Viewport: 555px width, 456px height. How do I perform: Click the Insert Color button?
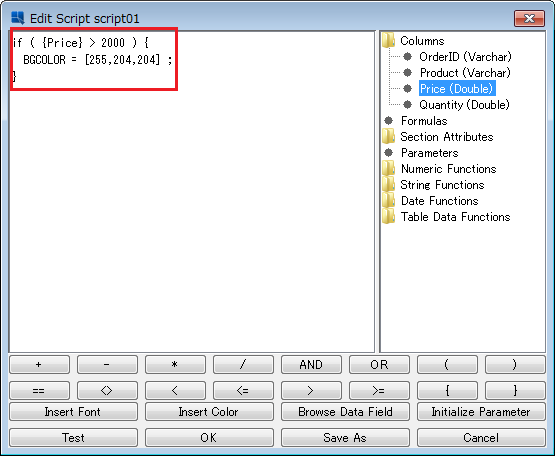click(209, 412)
